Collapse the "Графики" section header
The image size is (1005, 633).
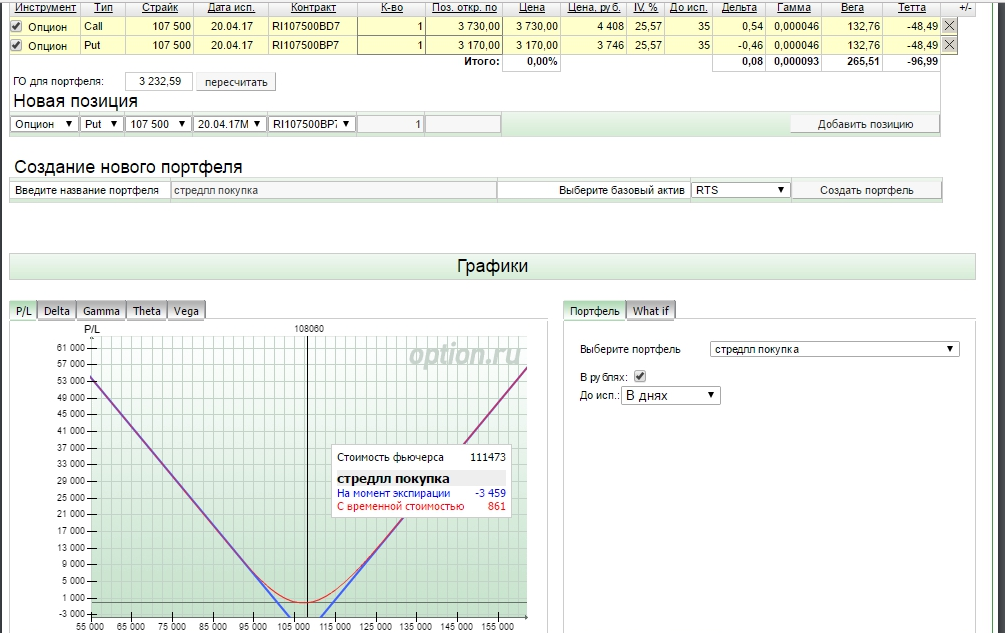click(492, 266)
